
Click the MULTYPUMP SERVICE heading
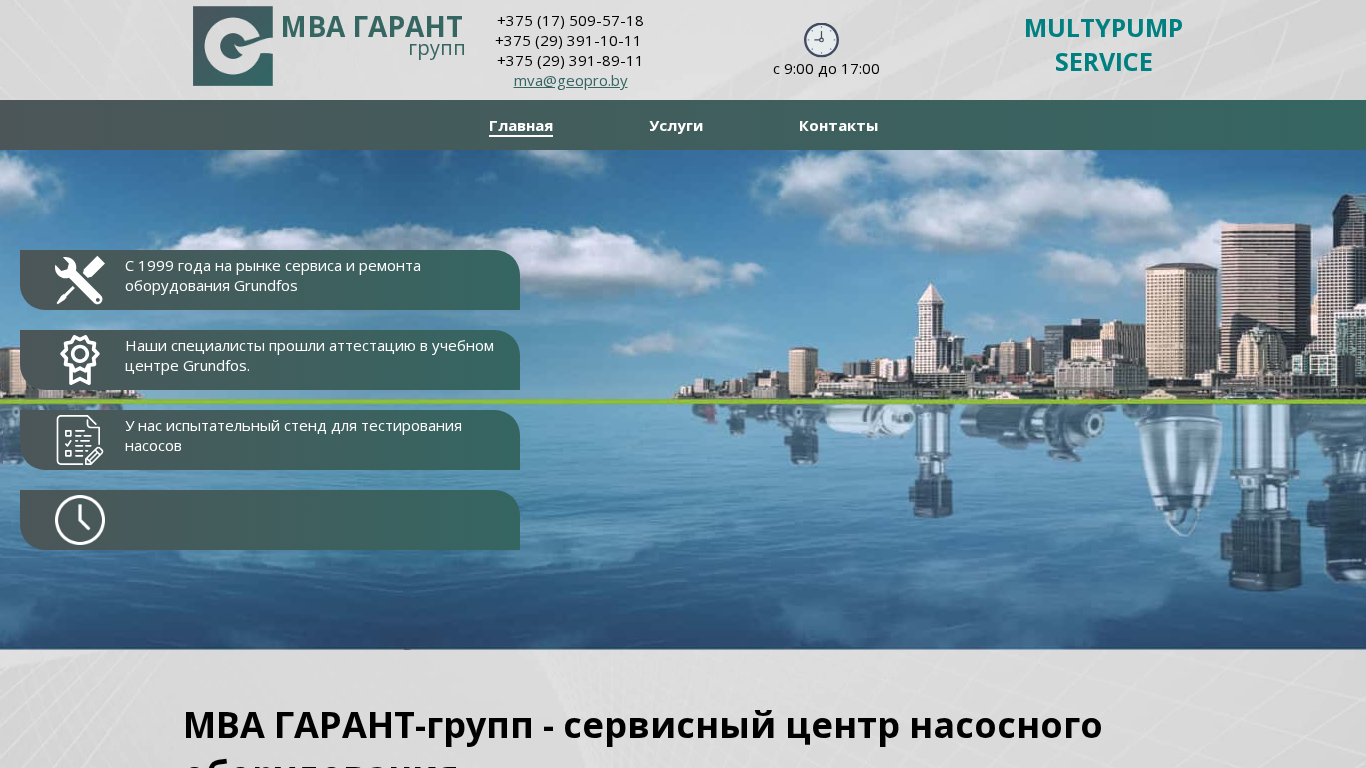click(1103, 45)
